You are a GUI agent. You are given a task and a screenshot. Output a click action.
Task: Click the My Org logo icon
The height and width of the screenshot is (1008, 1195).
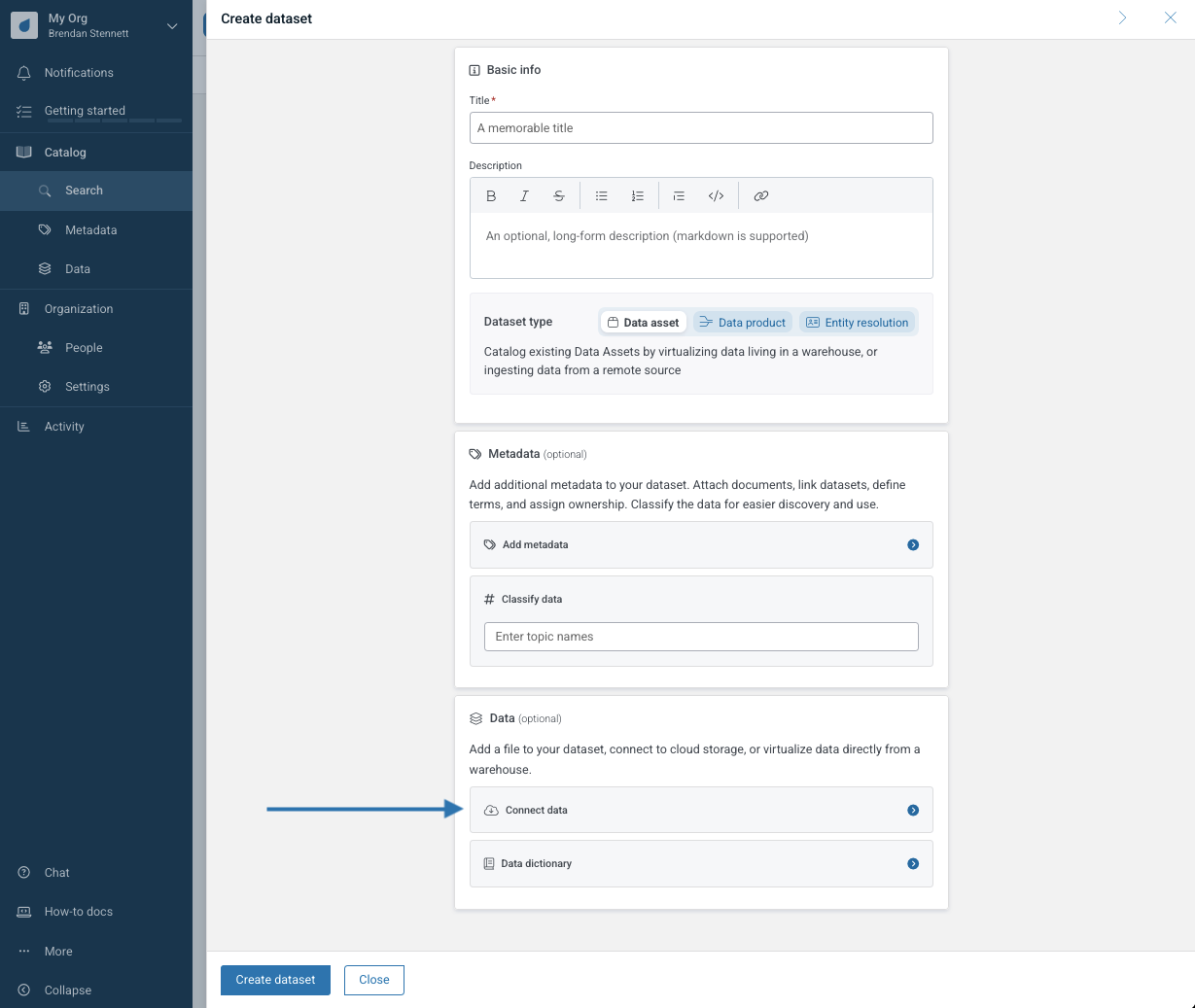point(24,25)
